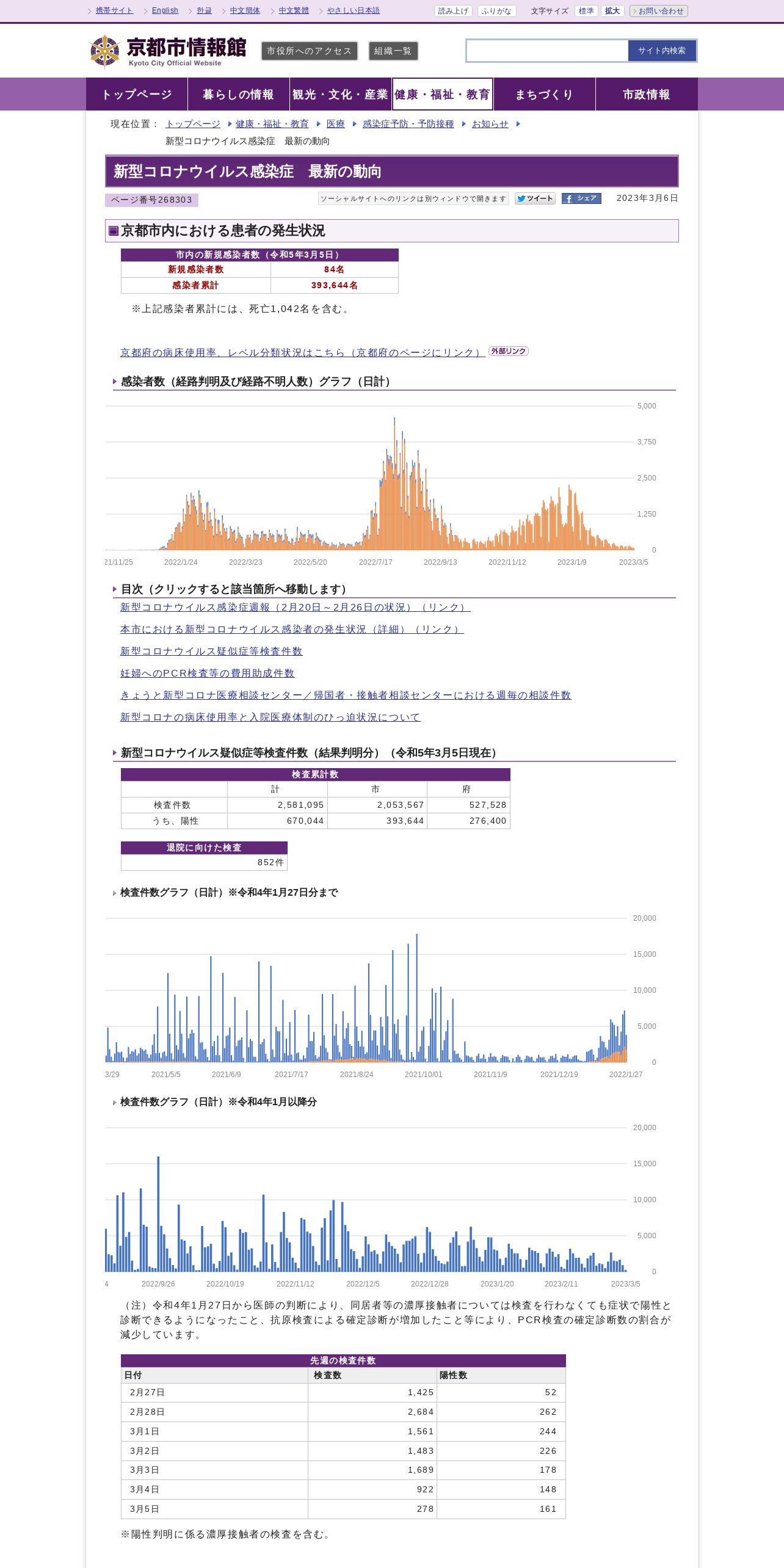Open 携帯サイト link
The width and height of the screenshot is (784, 1568).
pos(114,10)
